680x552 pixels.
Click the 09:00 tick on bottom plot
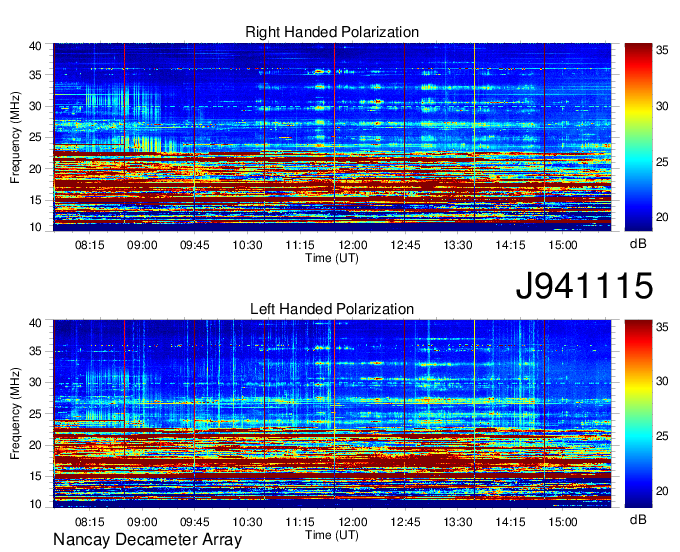pos(142,522)
